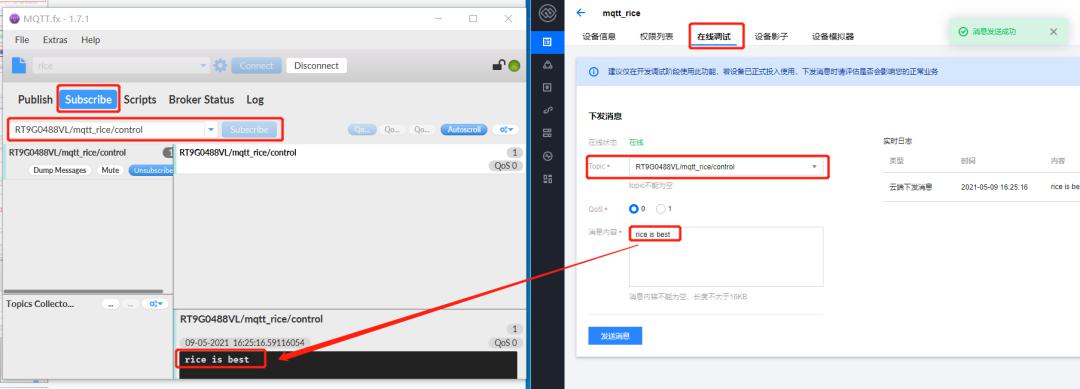Open the third sidebar square icon
Screen dimensions: 1080x389
pos(548,87)
